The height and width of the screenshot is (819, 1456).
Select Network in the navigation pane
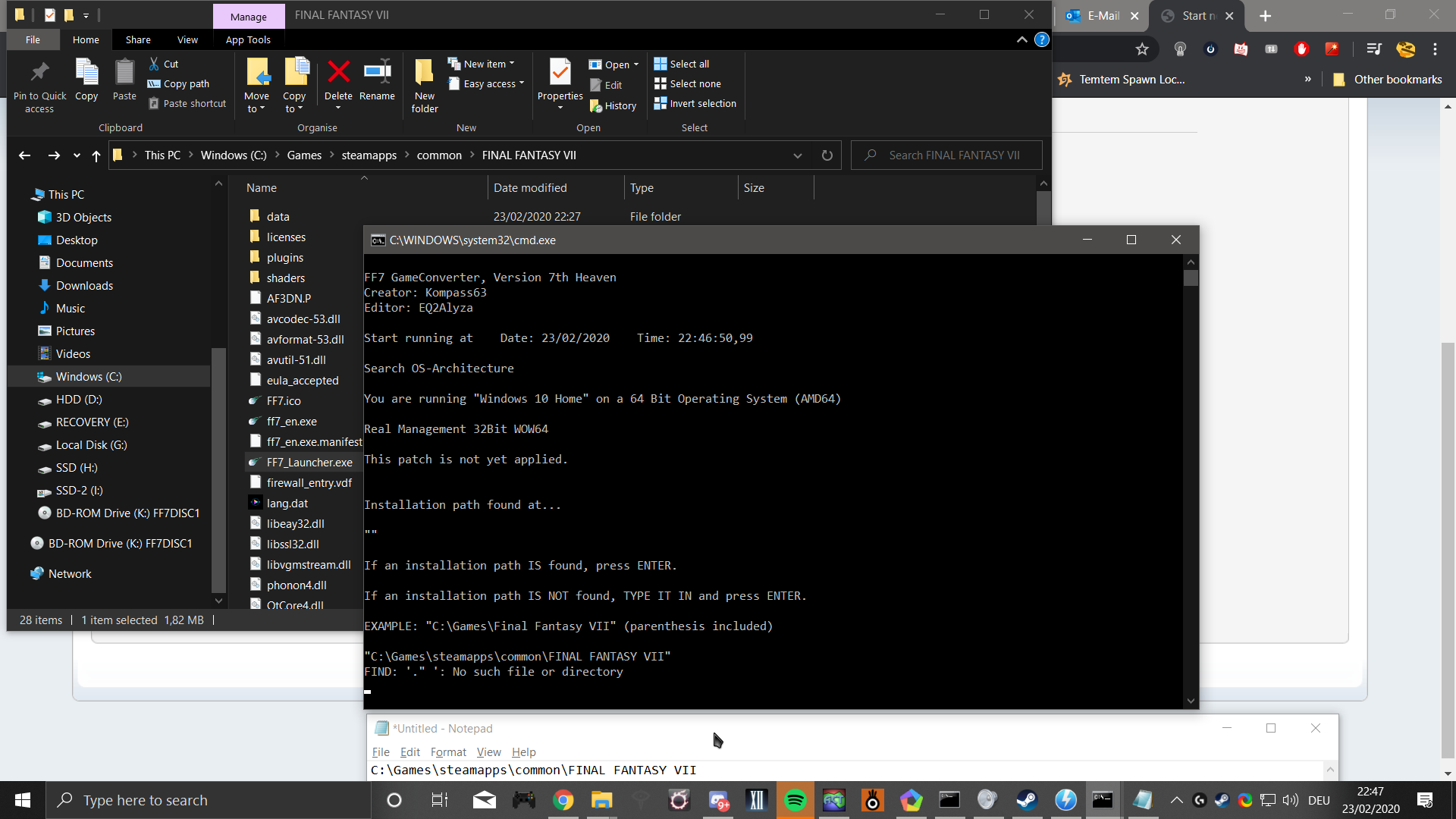(x=70, y=573)
